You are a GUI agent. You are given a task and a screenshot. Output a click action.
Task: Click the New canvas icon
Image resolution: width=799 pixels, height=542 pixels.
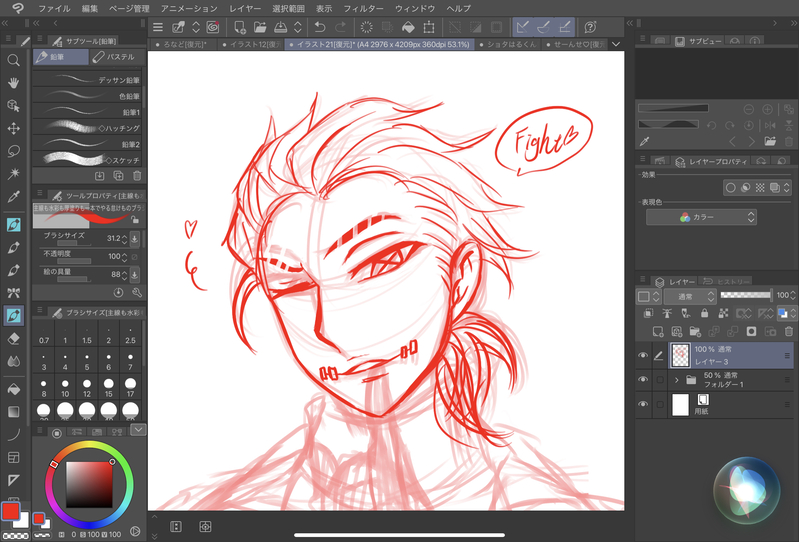pyautogui.click(x=239, y=27)
